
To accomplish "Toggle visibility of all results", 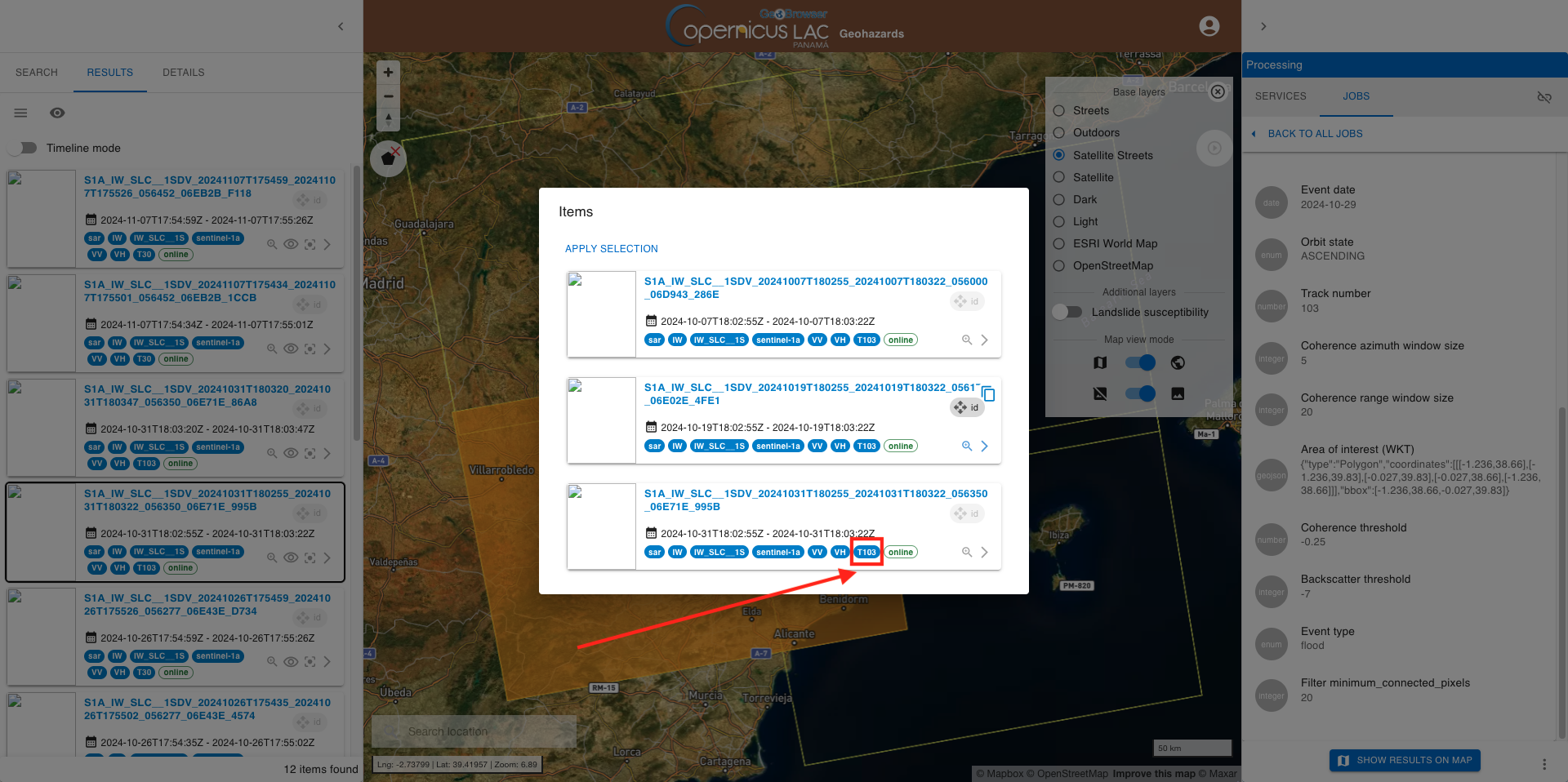I will (57, 113).
